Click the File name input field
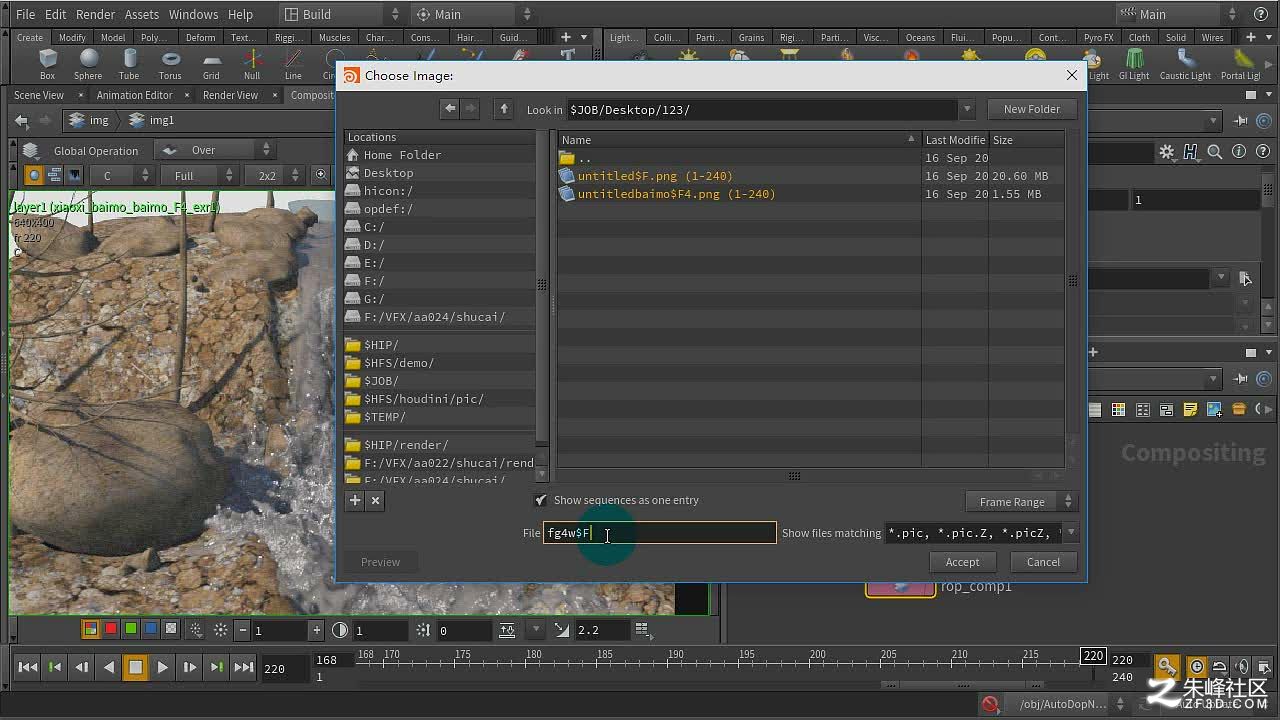Viewport: 1280px width, 720px height. tap(659, 533)
